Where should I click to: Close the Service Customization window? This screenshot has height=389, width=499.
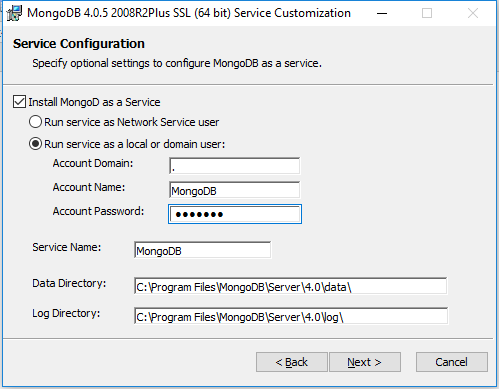coord(473,13)
